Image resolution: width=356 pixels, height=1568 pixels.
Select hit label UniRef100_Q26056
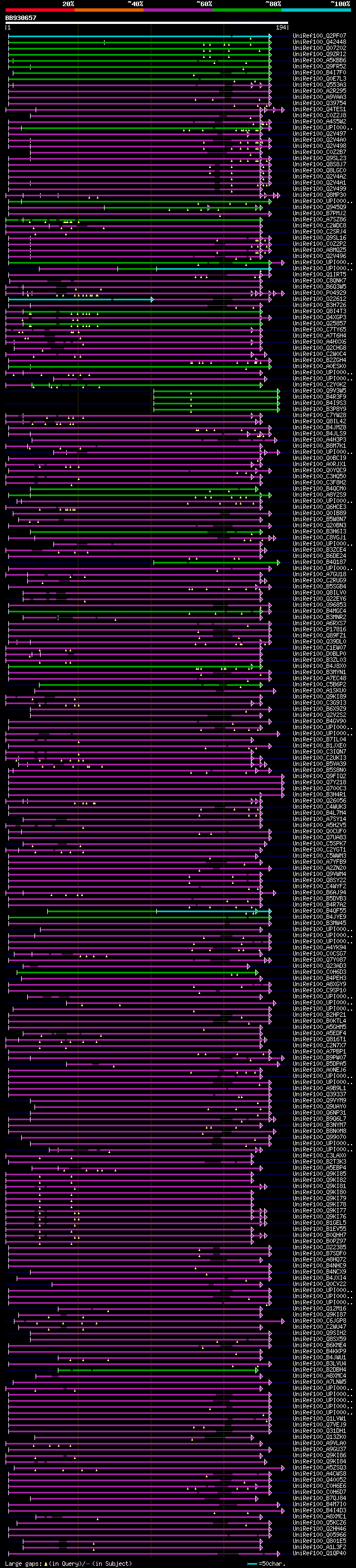click(319, 800)
